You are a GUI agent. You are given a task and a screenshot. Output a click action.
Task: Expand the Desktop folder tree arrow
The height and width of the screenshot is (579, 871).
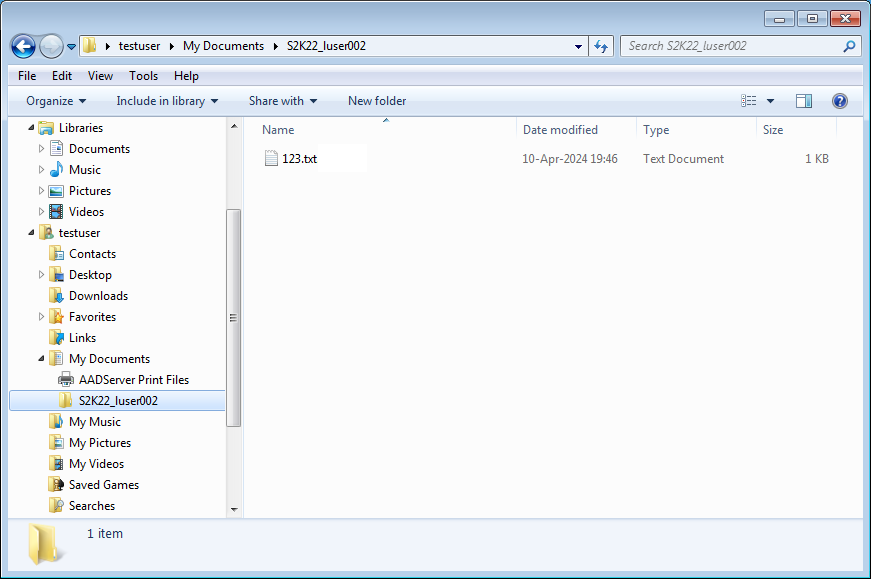coord(42,275)
